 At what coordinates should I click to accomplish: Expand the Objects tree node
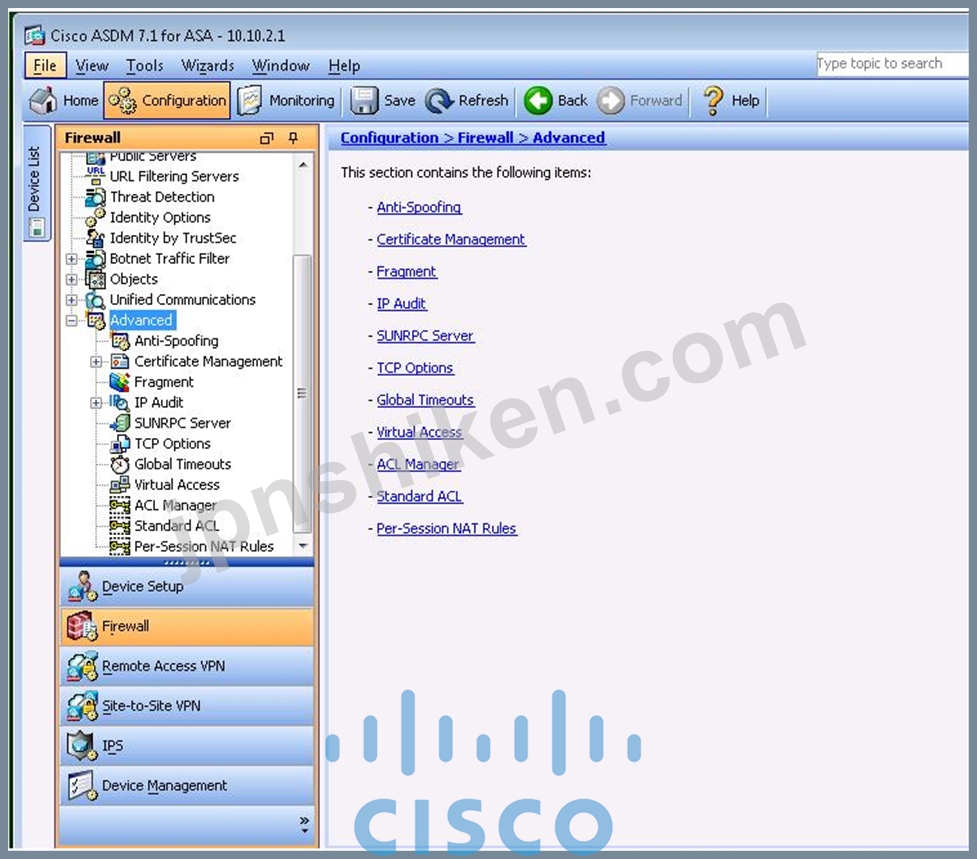(x=72, y=279)
